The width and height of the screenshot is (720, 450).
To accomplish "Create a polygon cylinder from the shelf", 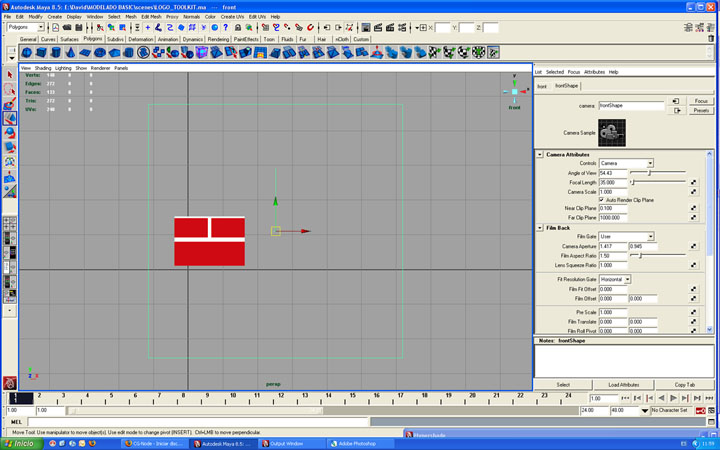I will [56, 52].
